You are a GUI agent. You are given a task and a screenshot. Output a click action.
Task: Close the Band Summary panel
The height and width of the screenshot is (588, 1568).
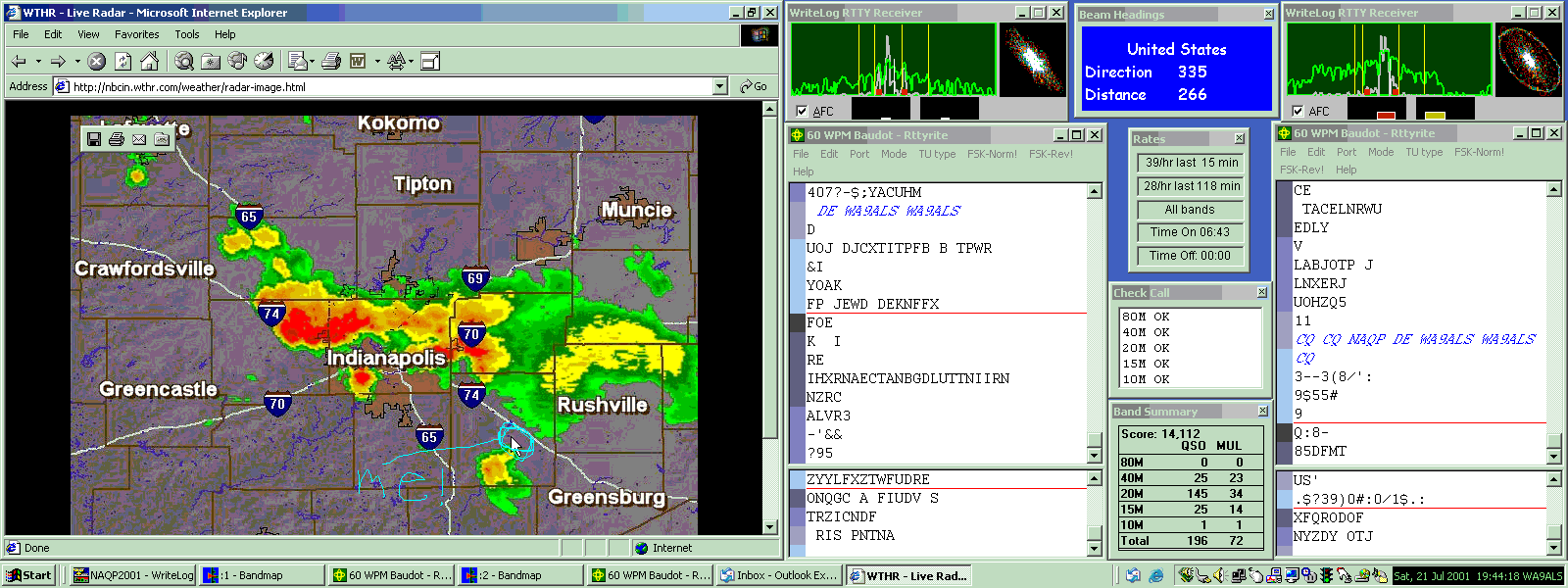1262,412
